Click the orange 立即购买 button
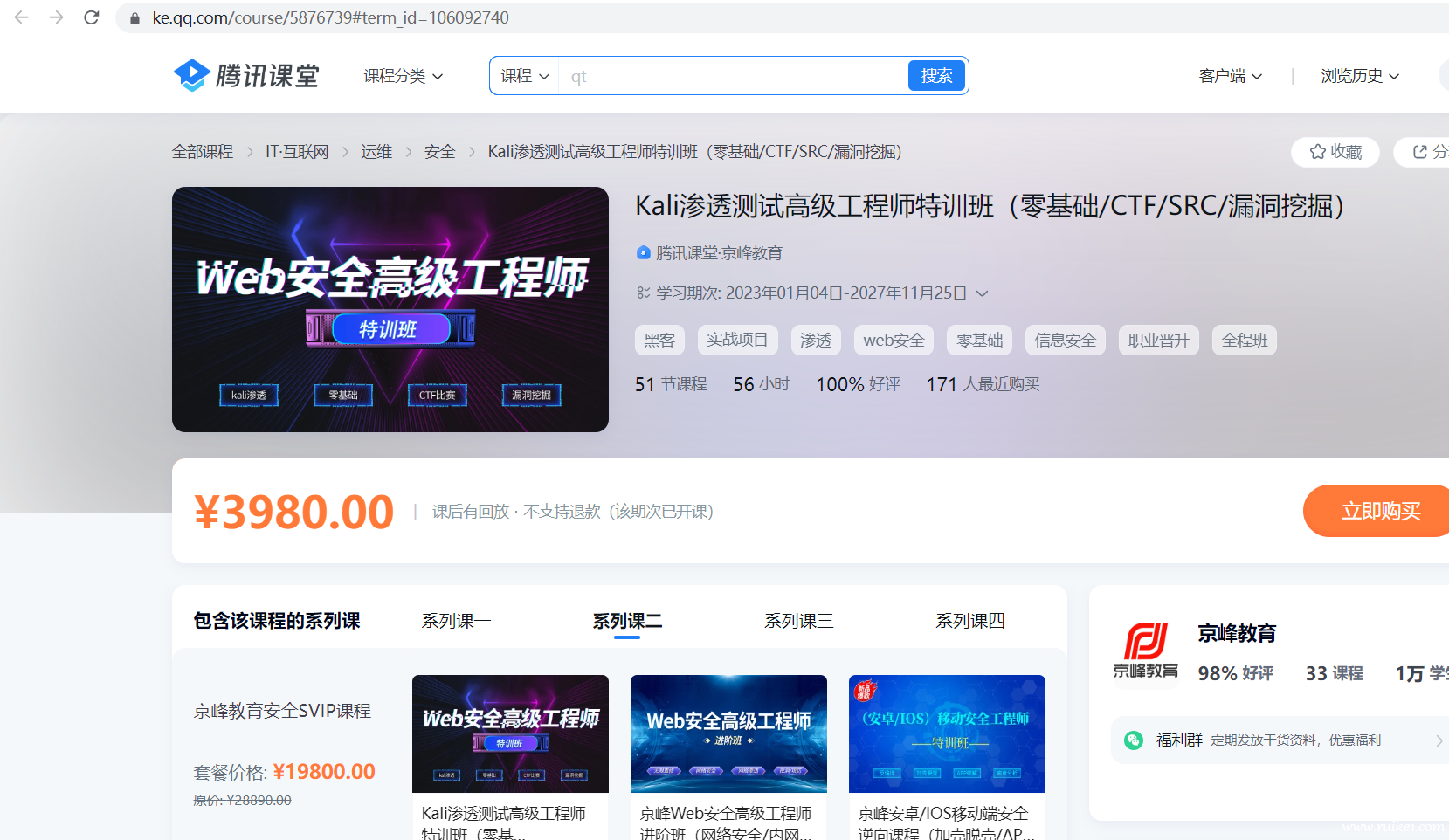Image resolution: width=1449 pixels, height=840 pixels. click(1377, 511)
